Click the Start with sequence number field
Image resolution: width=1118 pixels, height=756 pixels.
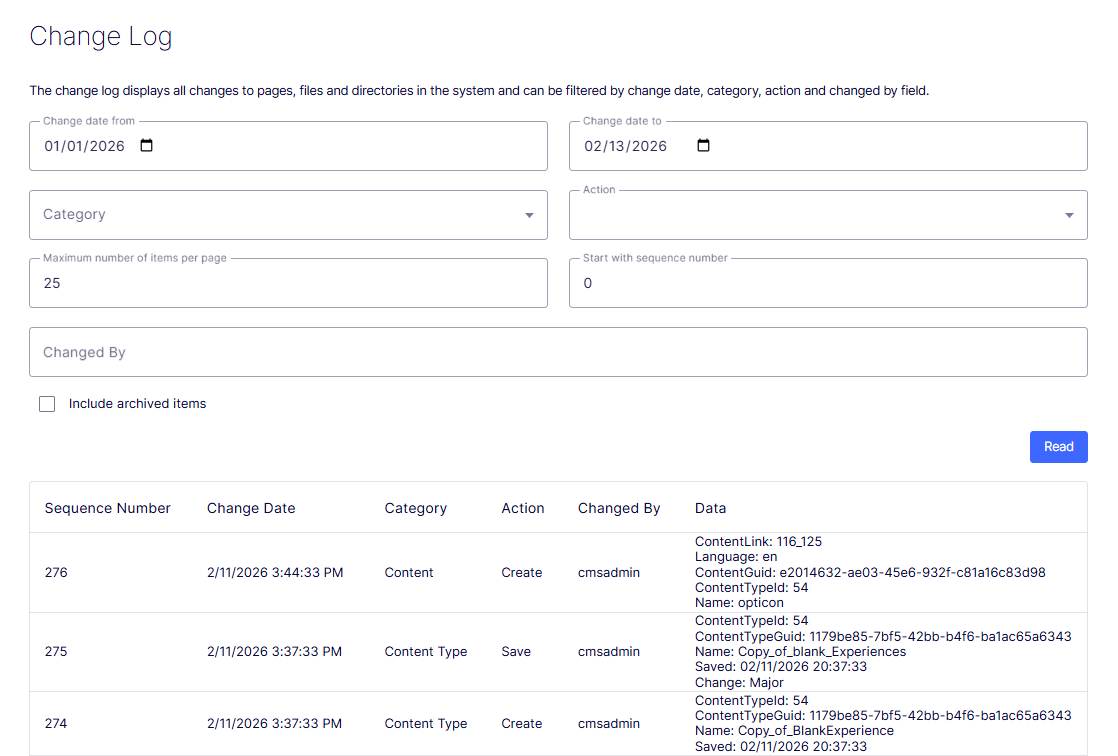(x=828, y=283)
